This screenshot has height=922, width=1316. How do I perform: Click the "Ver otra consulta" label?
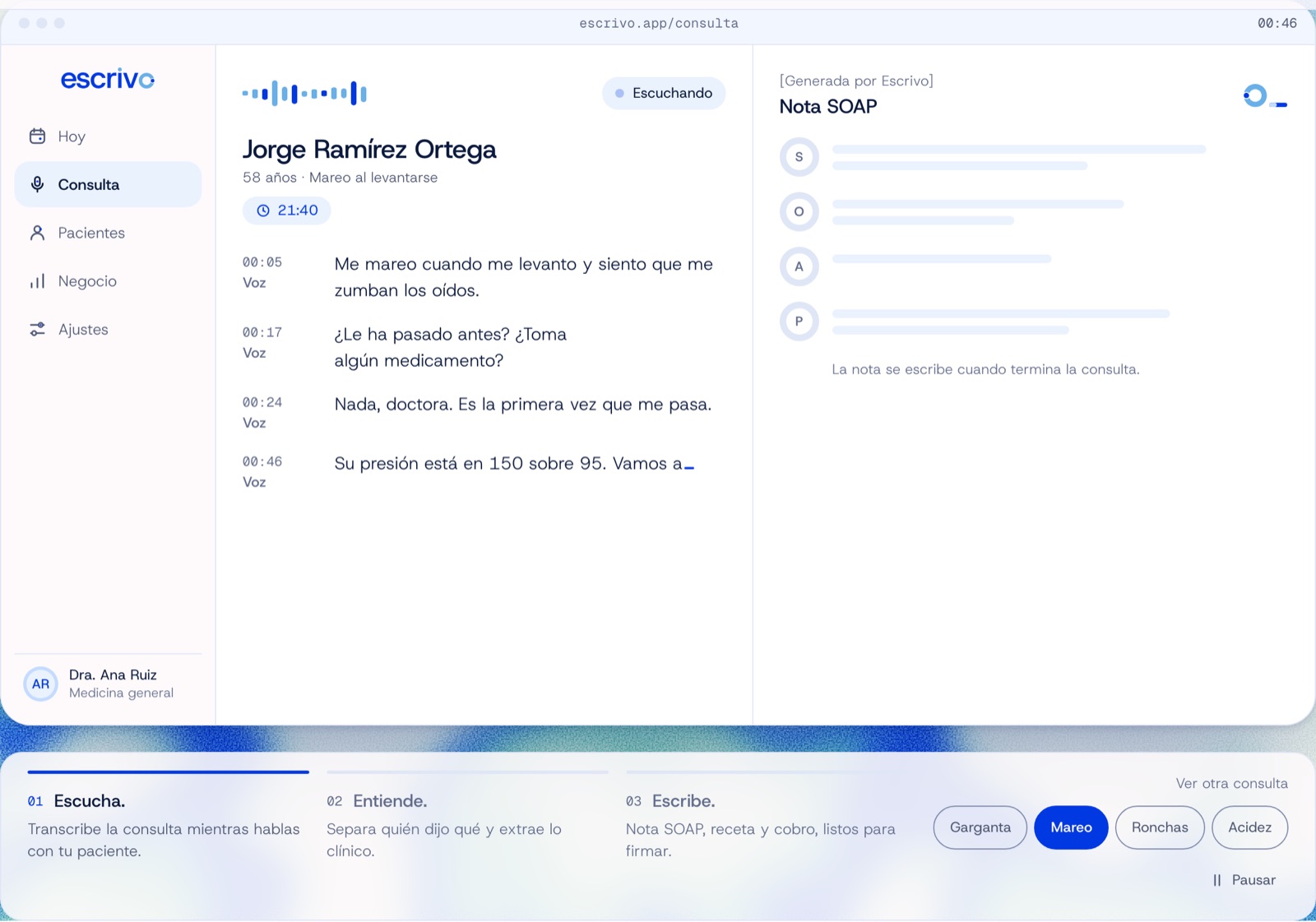[1232, 784]
